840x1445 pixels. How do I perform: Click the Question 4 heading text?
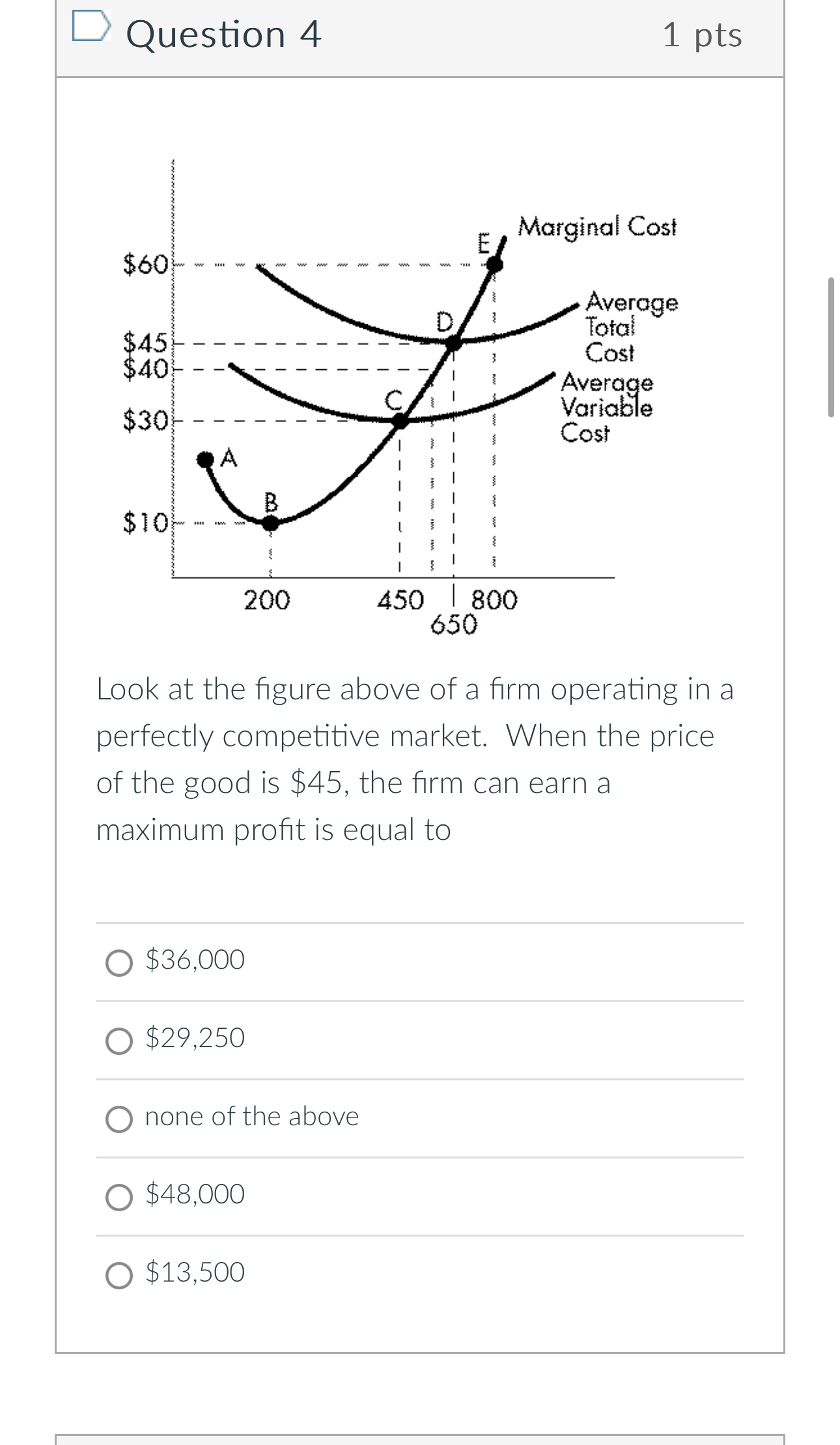coord(223,34)
